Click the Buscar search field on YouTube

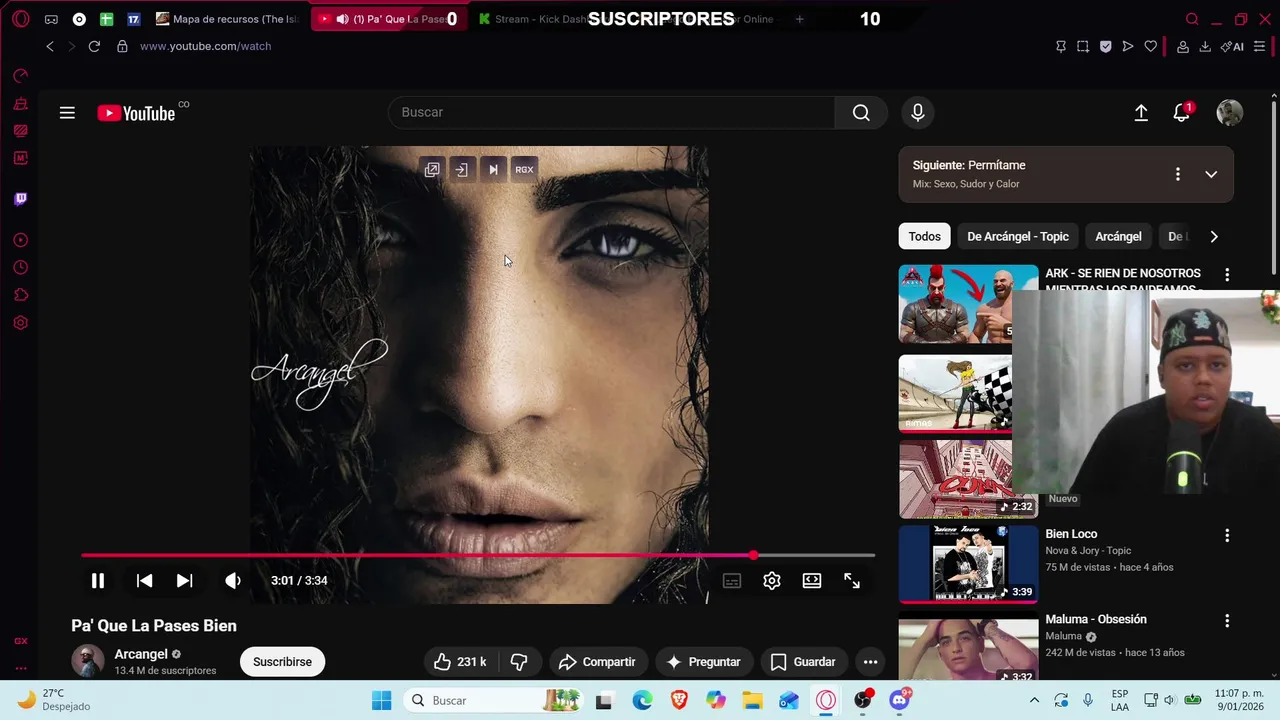[611, 113]
